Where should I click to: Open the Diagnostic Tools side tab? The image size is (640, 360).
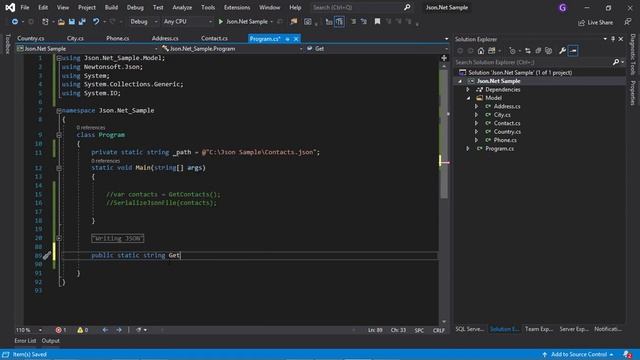point(633,54)
